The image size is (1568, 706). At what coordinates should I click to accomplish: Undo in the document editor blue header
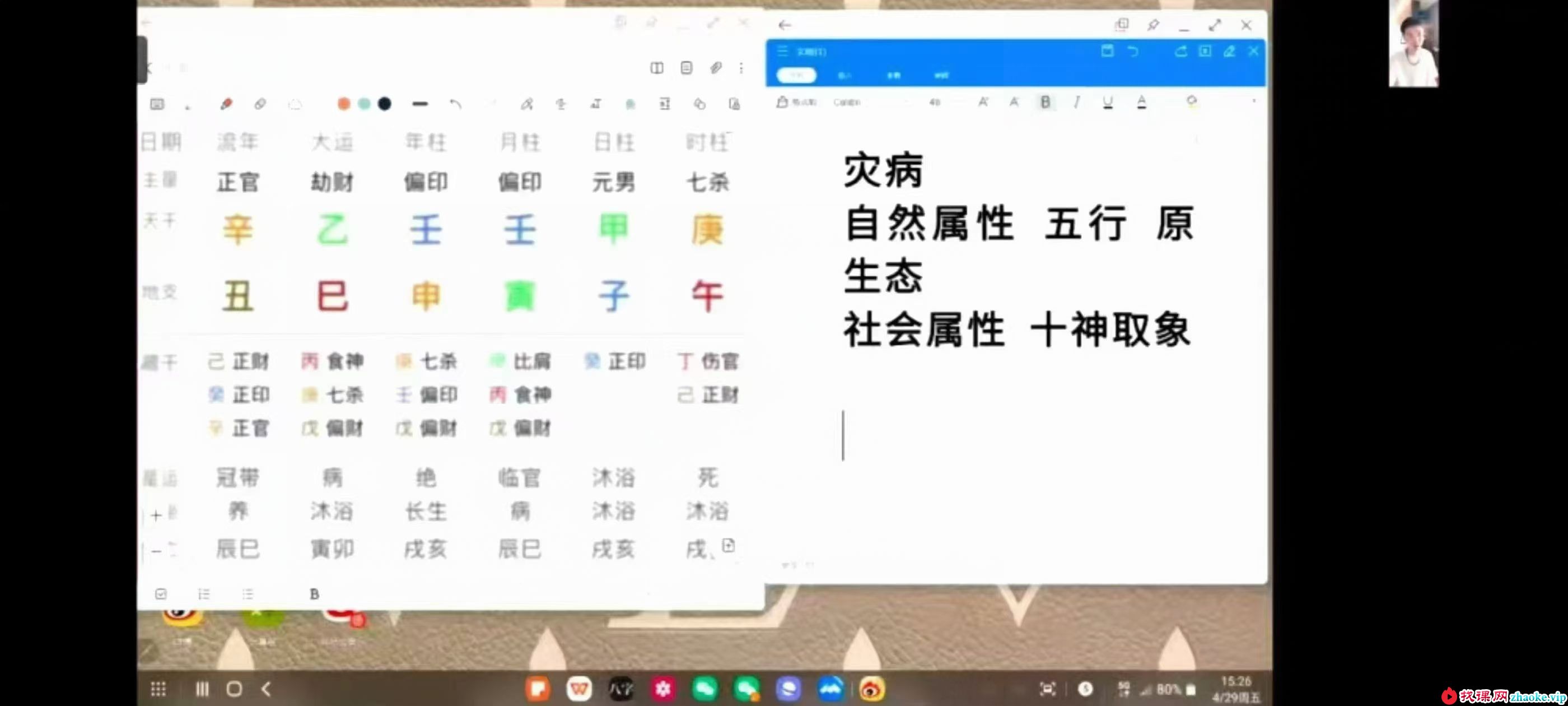(x=1133, y=51)
